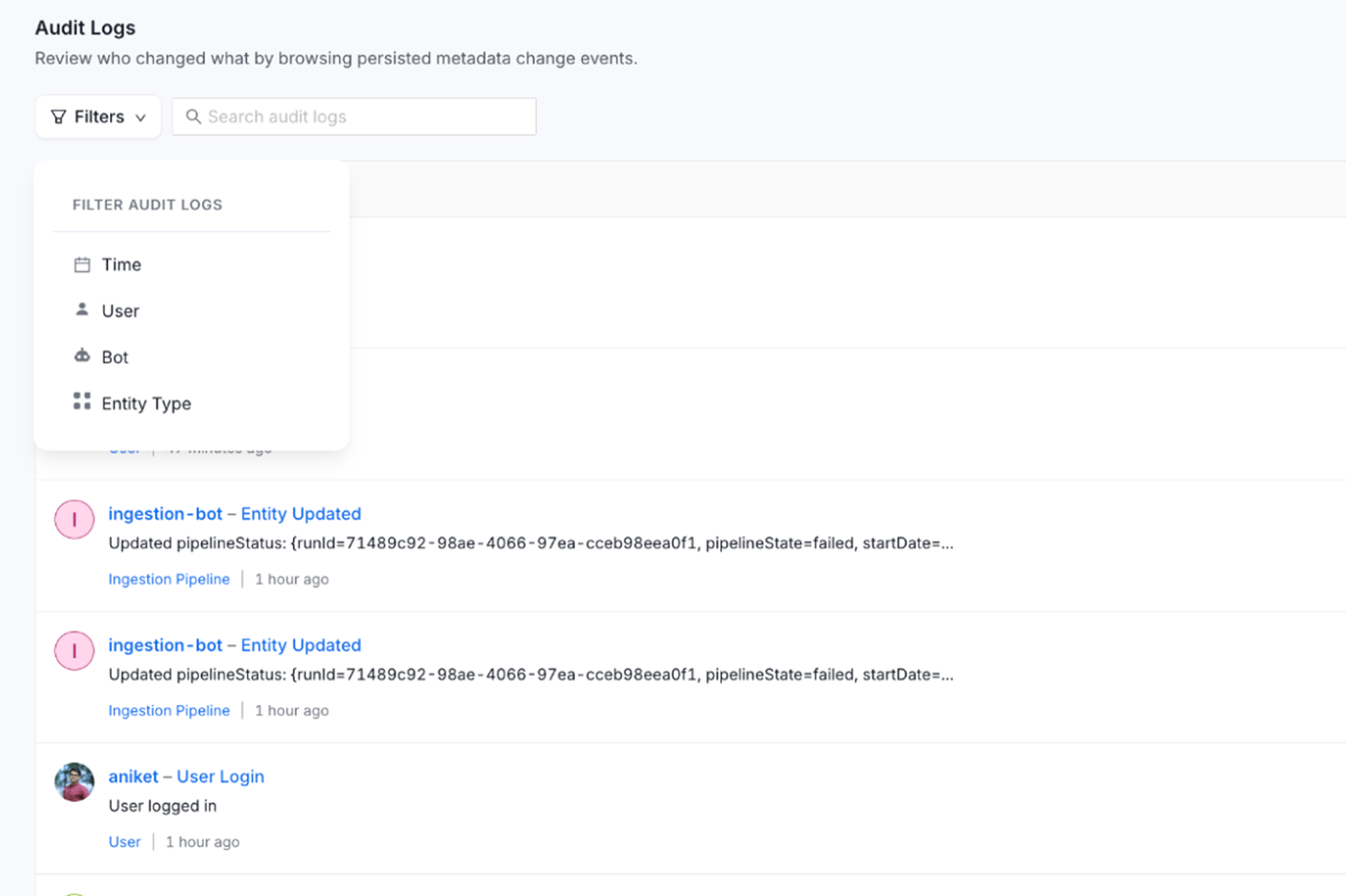Click the funnel icon on Filters button
The width and height of the screenshot is (1346, 896).
(x=59, y=117)
